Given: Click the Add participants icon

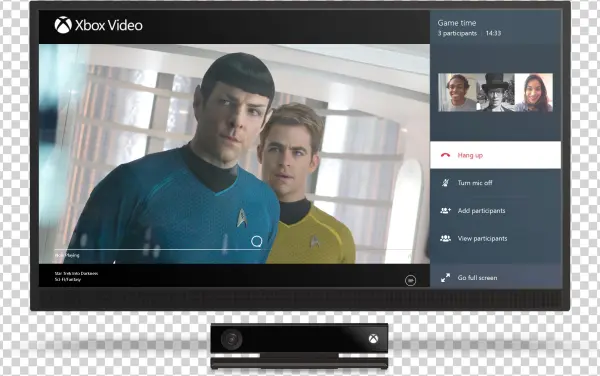Looking at the screenshot, I should click(x=445, y=210).
